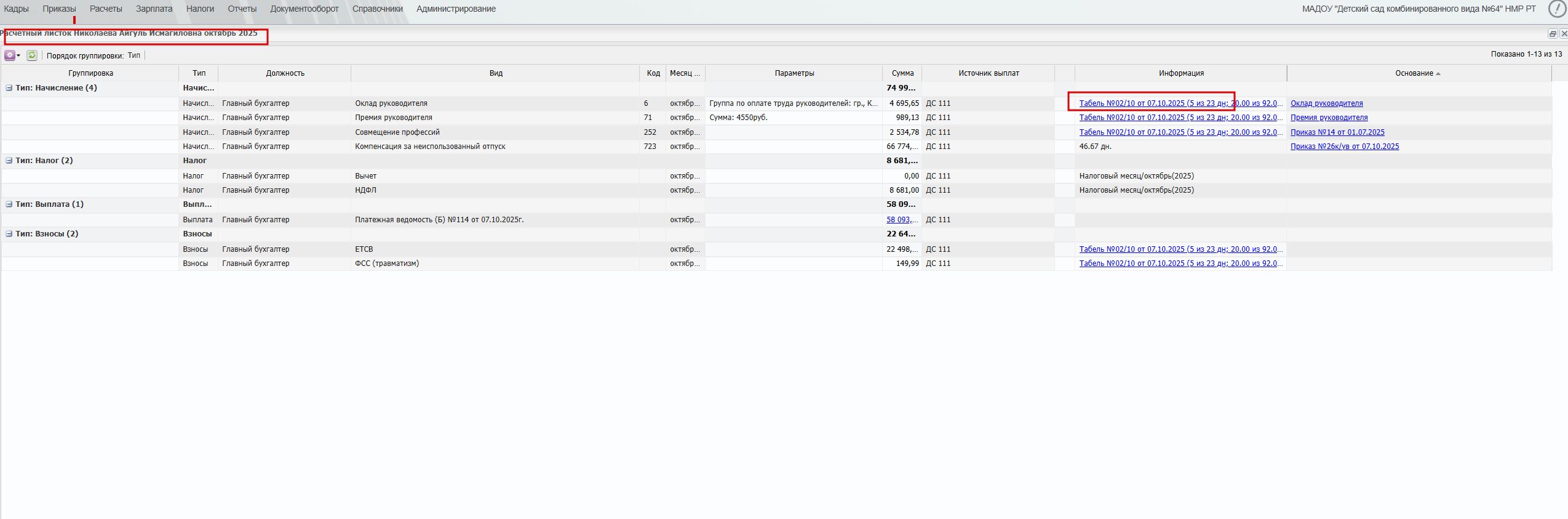Image resolution: width=1568 pixels, height=519 pixels.
Task: Open the Справочники menu
Action: [377, 9]
